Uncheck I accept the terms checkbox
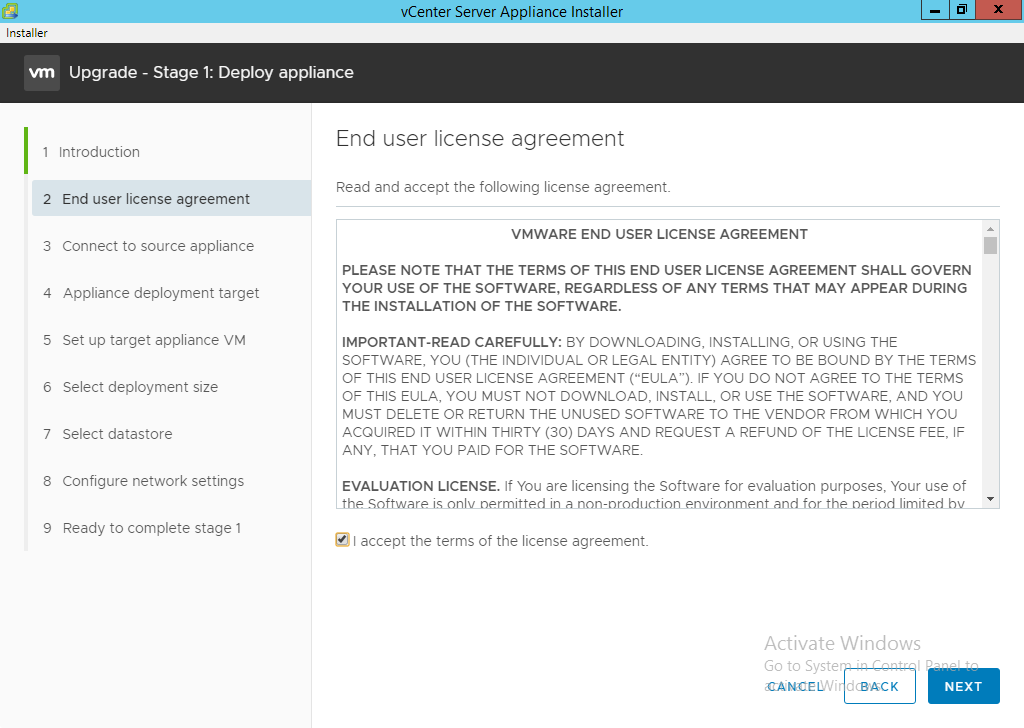Image resolution: width=1024 pixels, height=728 pixels. [342, 539]
